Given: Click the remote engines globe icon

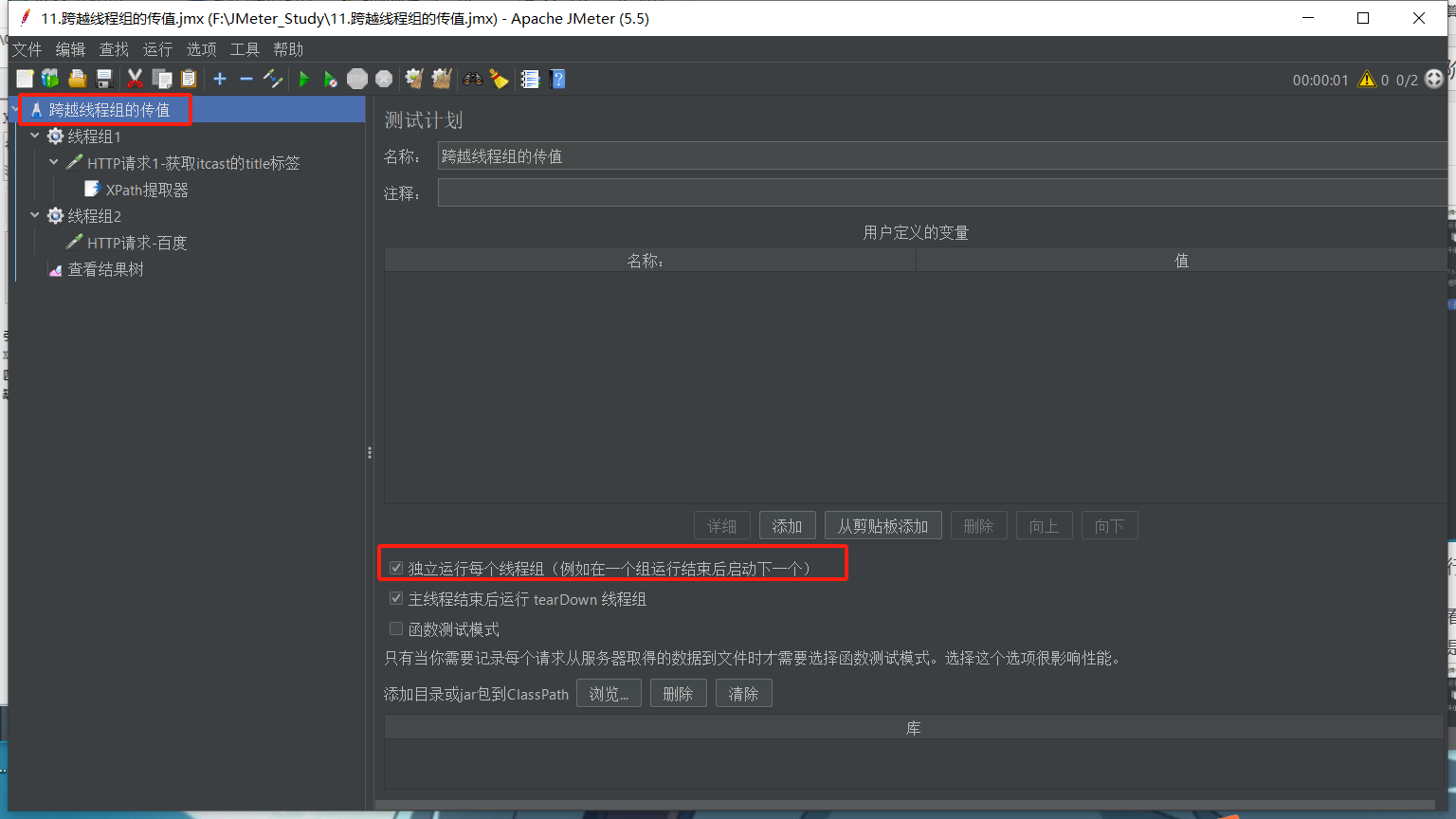Looking at the screenshot, I should [x=1434, y=79].
